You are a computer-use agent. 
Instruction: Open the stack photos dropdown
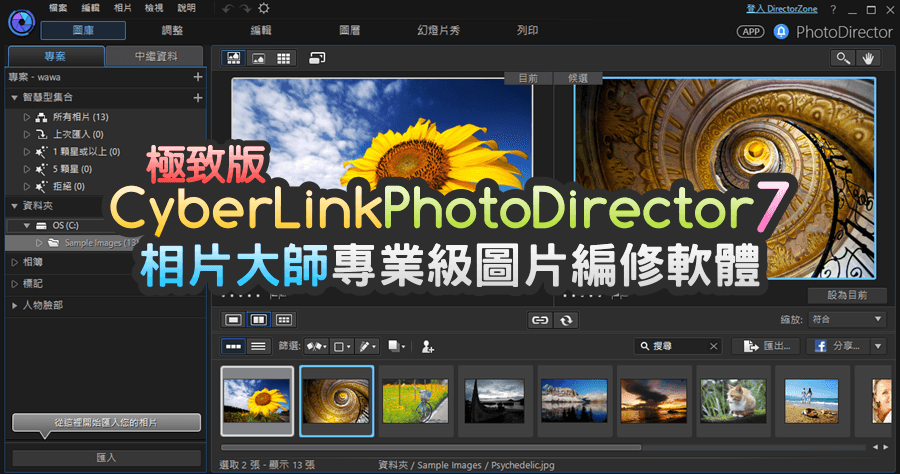point(397,346)
